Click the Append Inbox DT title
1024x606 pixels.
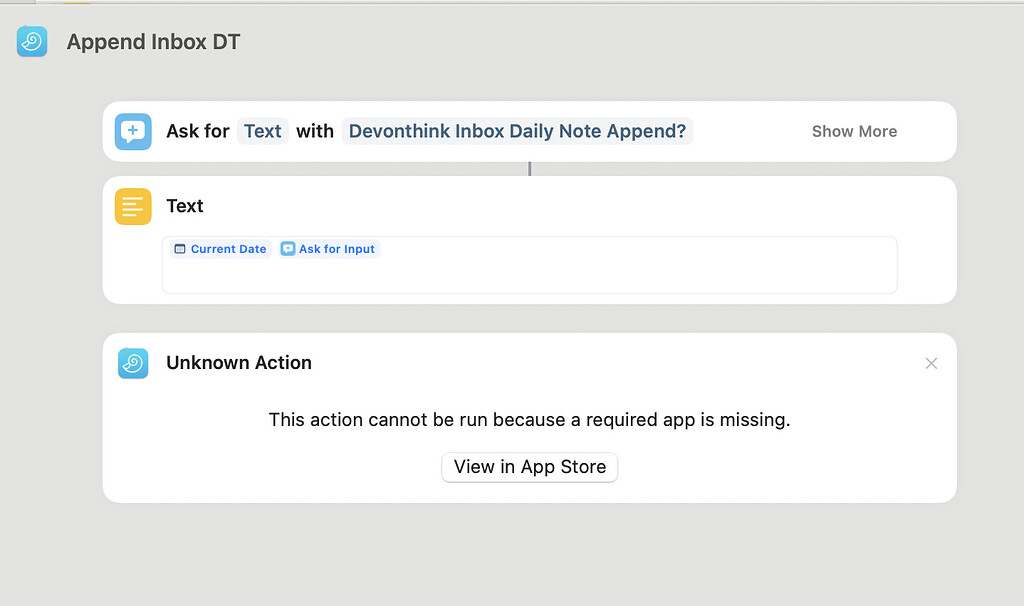[x=153, y=42]
